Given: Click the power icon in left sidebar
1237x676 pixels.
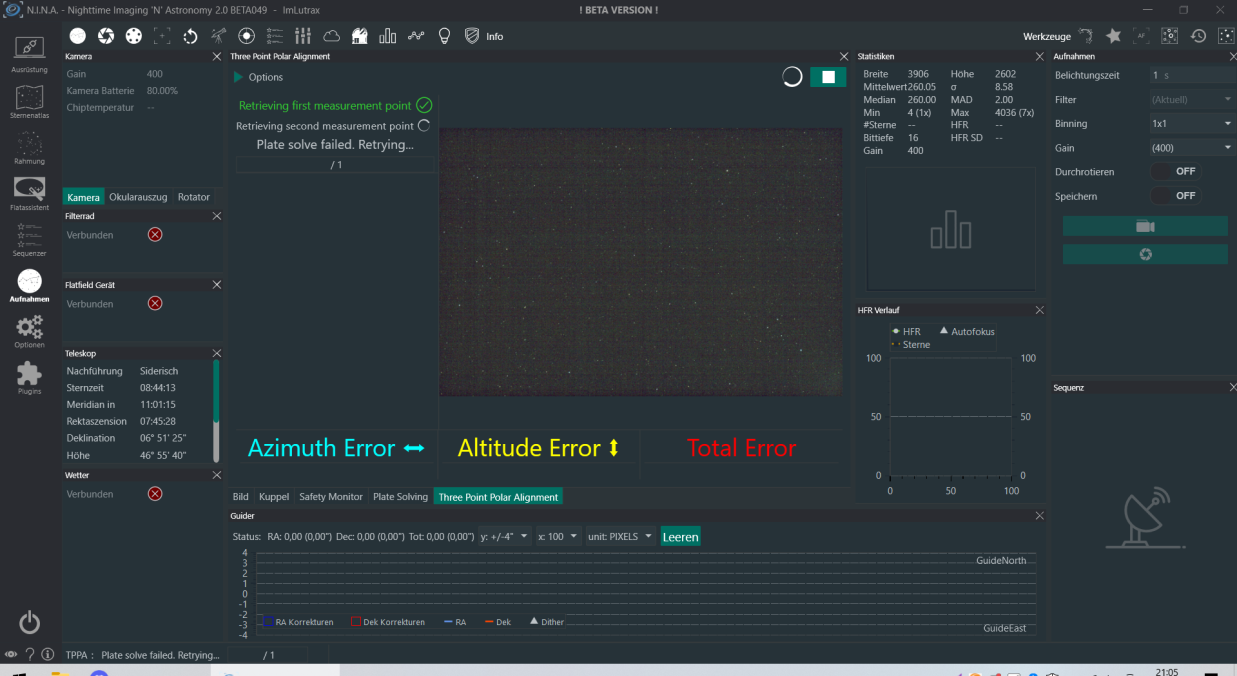Looking at the screenshot, I should (30, 622).
